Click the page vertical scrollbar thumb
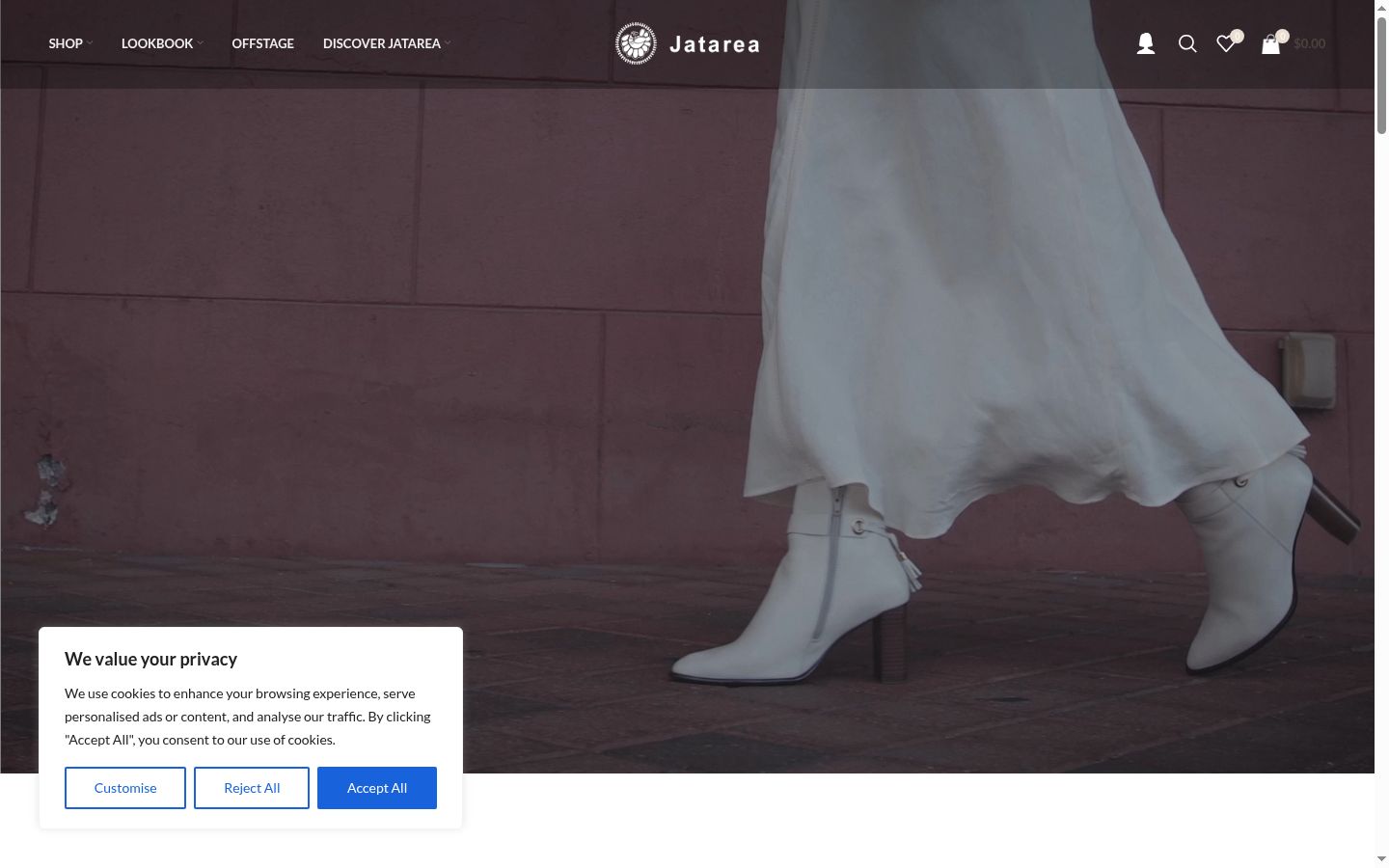 1381,75
